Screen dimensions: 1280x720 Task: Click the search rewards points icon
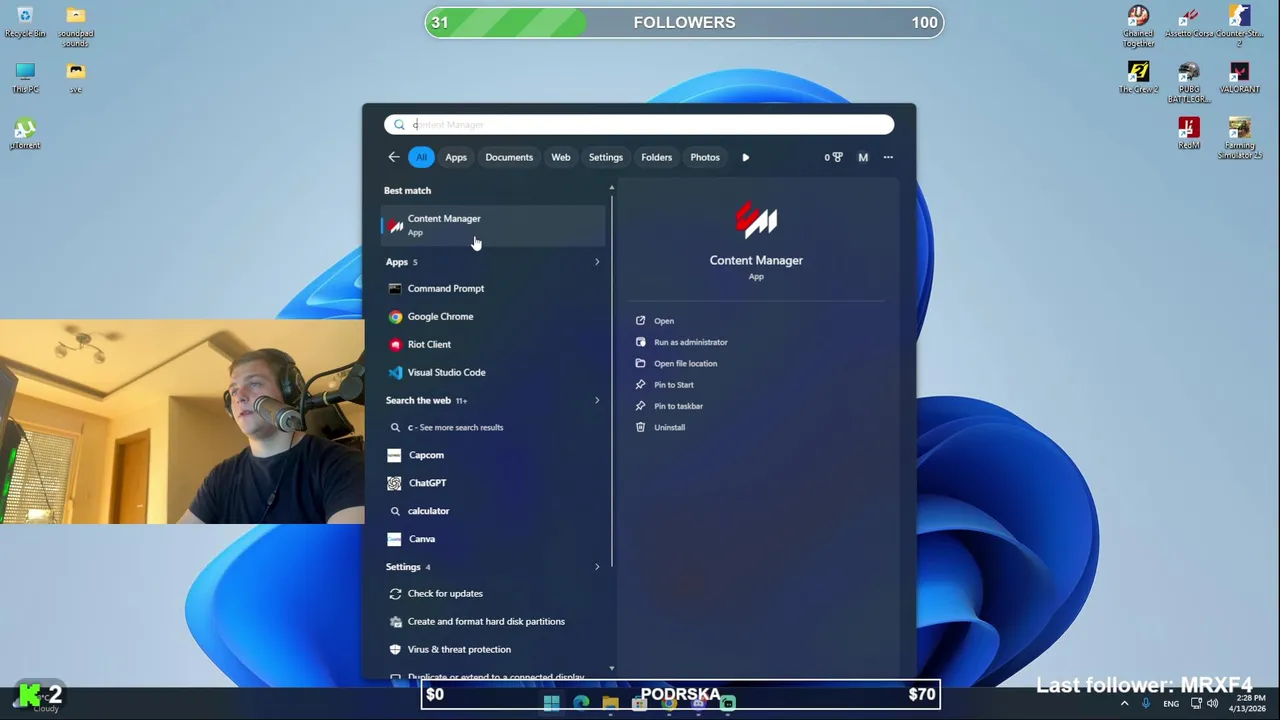pyautogui.click(x=833, y=157)
